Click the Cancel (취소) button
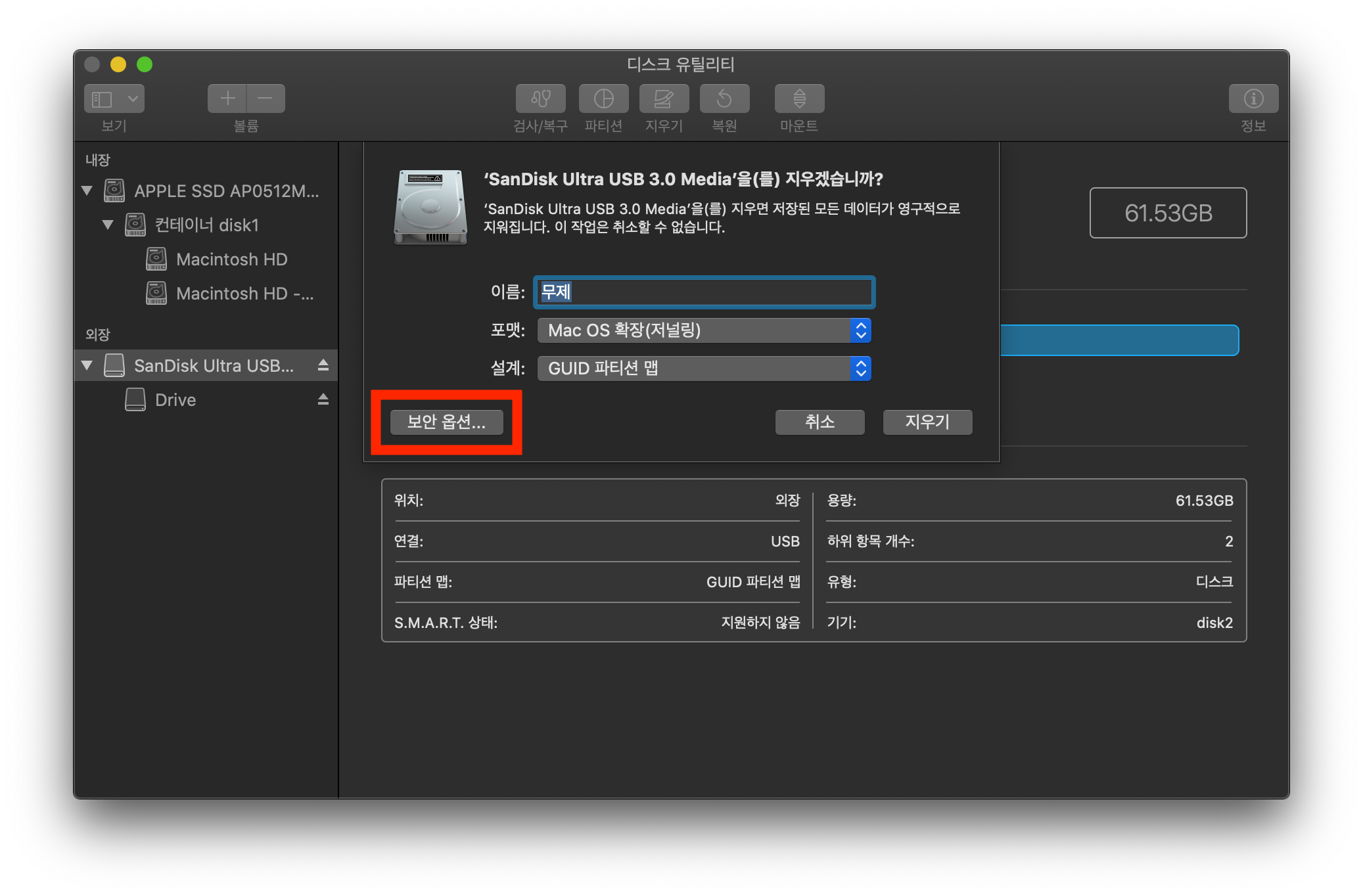Image resolution: width=1363 pixels, height=896 pixels. pyautogui.click(x=820, y=422)
